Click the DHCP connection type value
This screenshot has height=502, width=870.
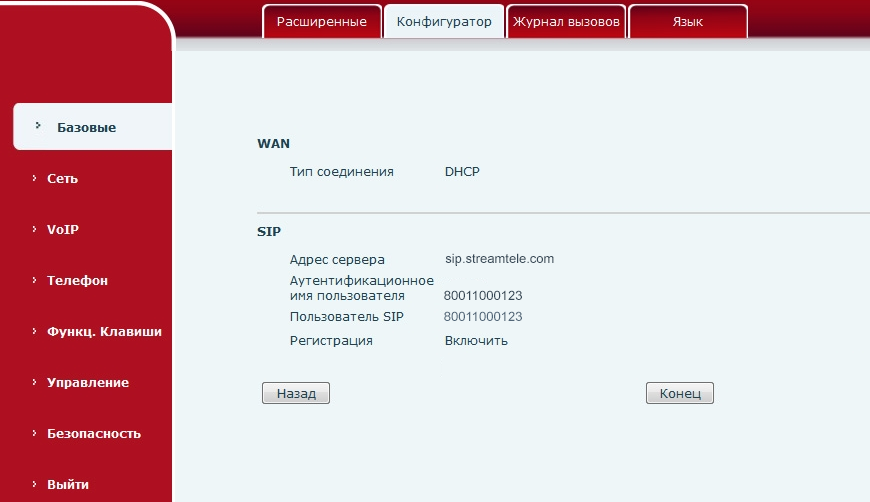click(462, 172)
